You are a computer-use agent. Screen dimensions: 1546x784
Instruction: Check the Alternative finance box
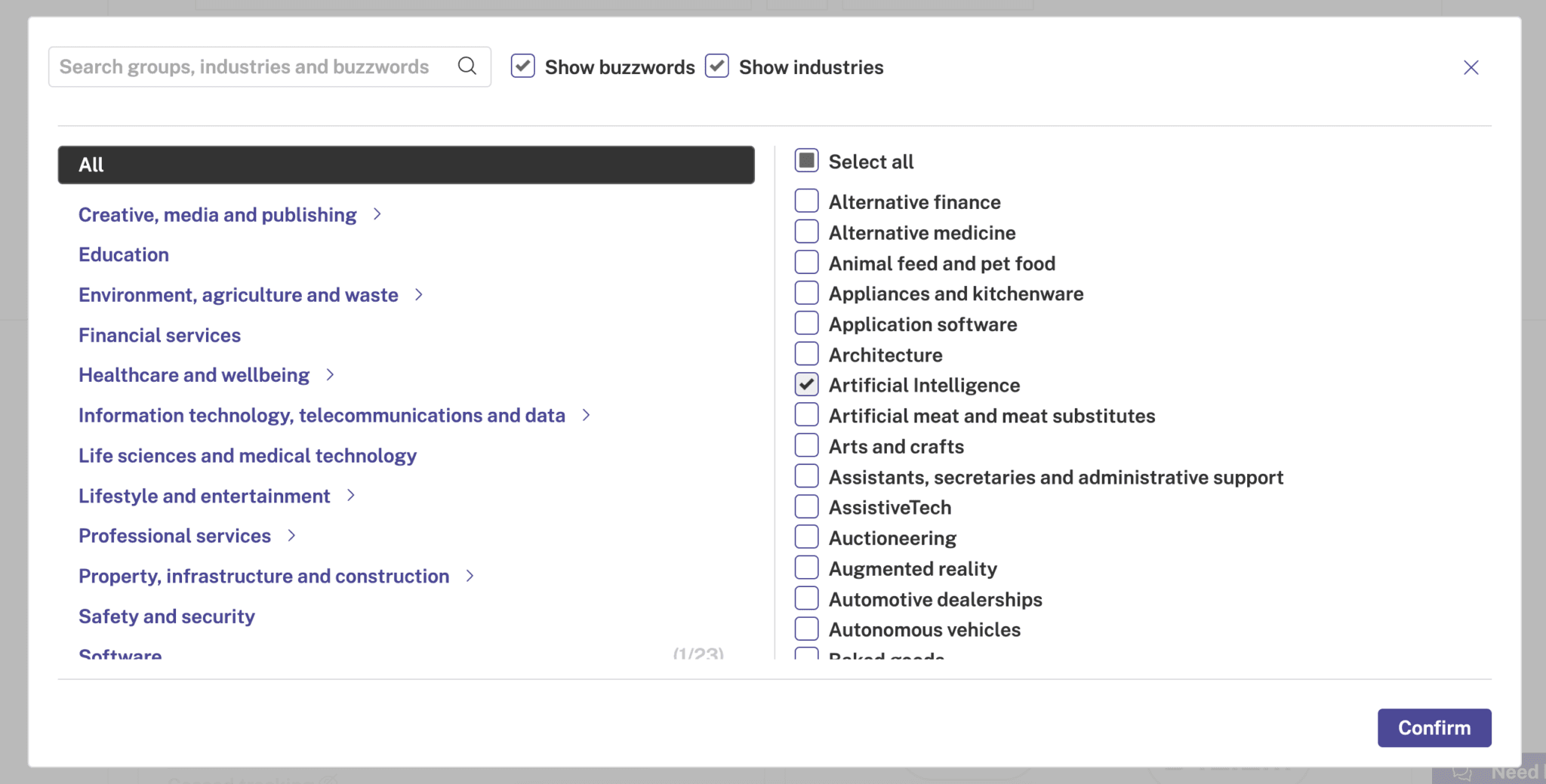[807, 201]
